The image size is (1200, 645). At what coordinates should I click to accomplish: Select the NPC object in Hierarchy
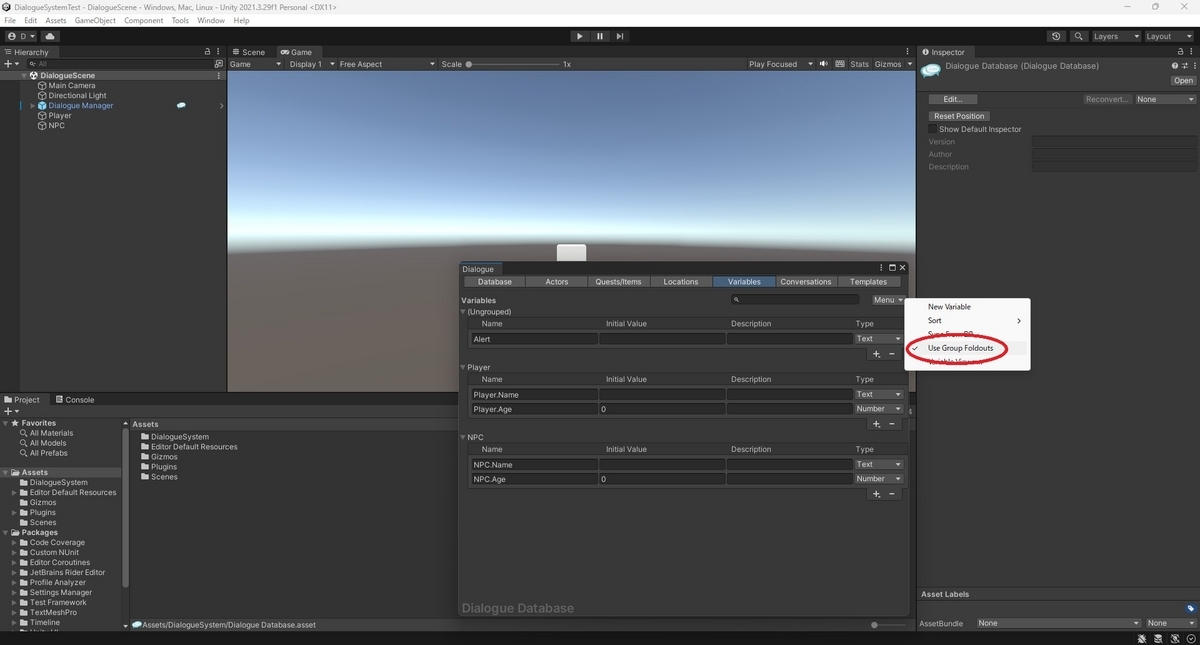coord(56,125)
